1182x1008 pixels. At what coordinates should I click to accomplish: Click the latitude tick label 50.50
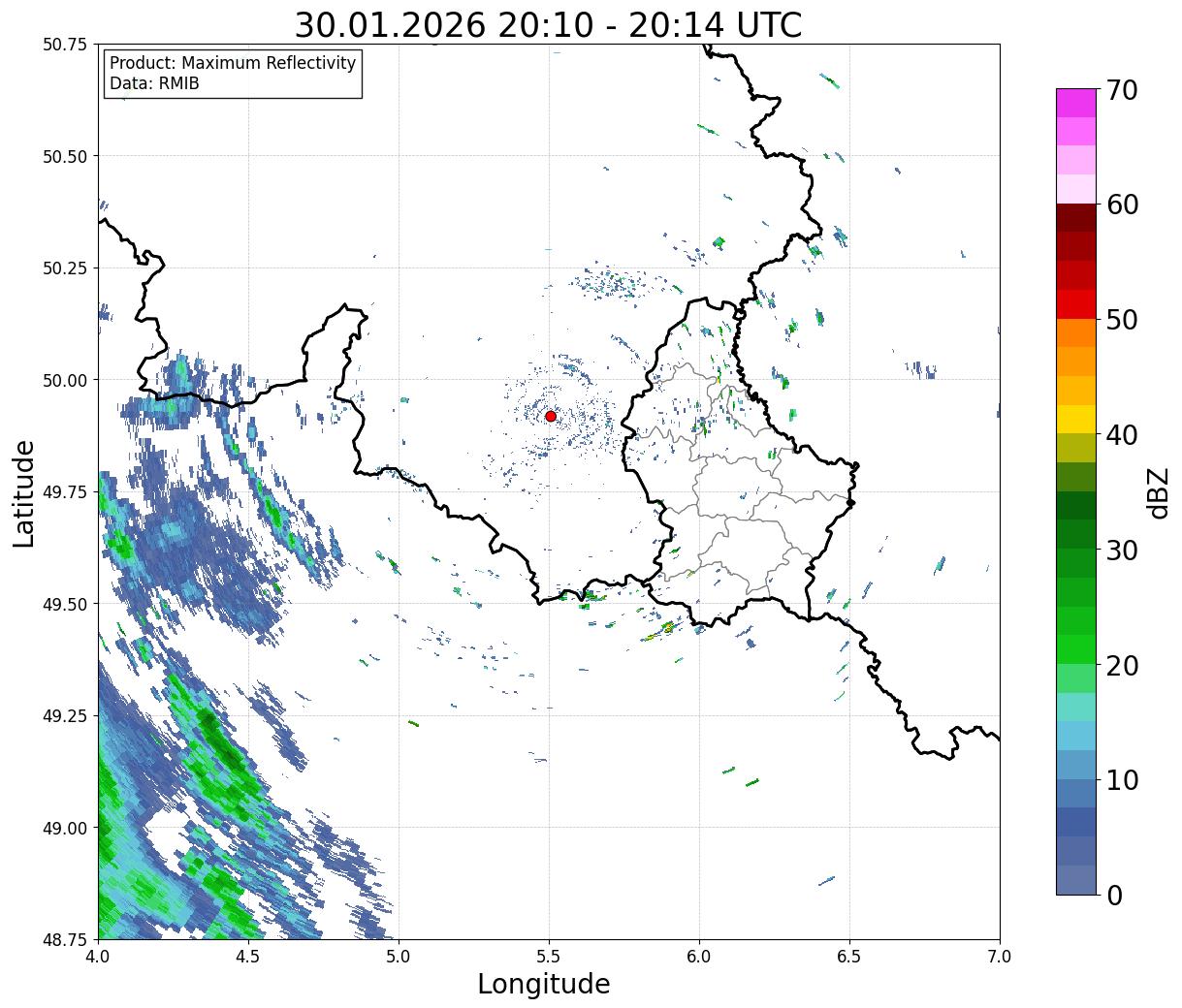(x=66, y=156)
